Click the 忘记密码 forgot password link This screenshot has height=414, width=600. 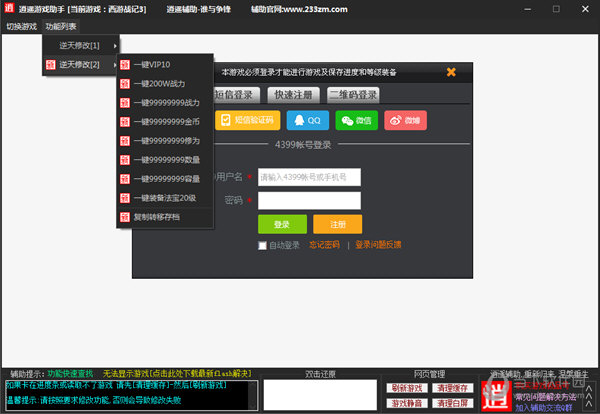click(x=324, y=245)
